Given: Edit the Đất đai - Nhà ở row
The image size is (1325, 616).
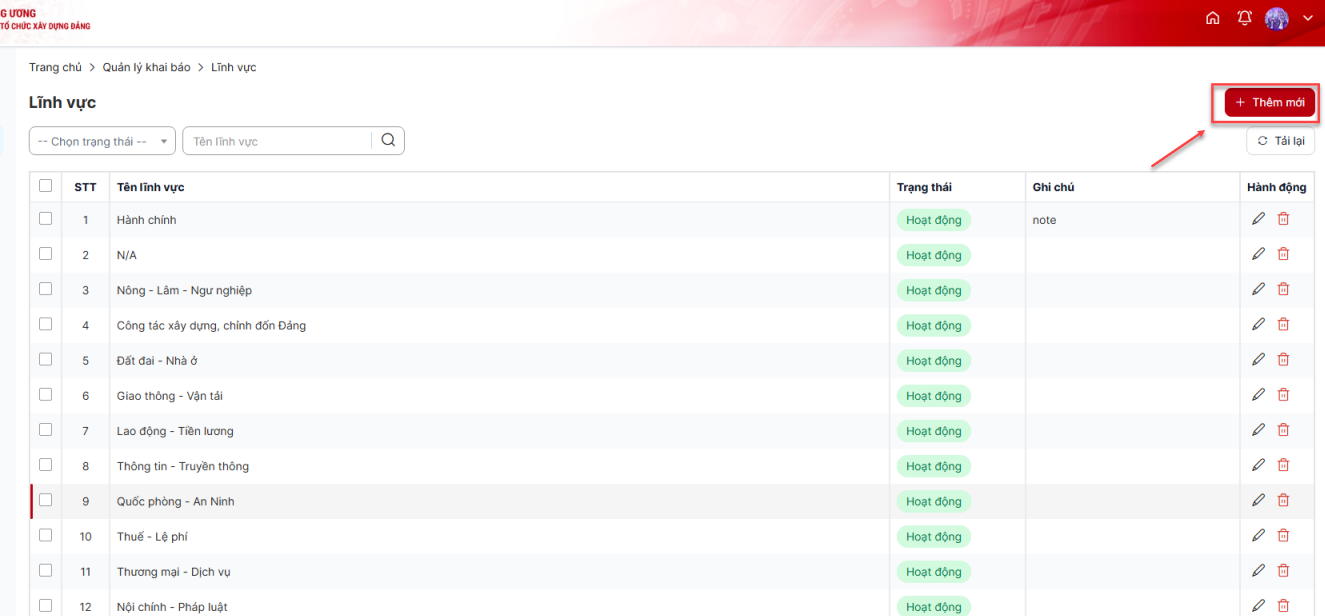Looking at the screenshot, I should tap(1258, 359).
